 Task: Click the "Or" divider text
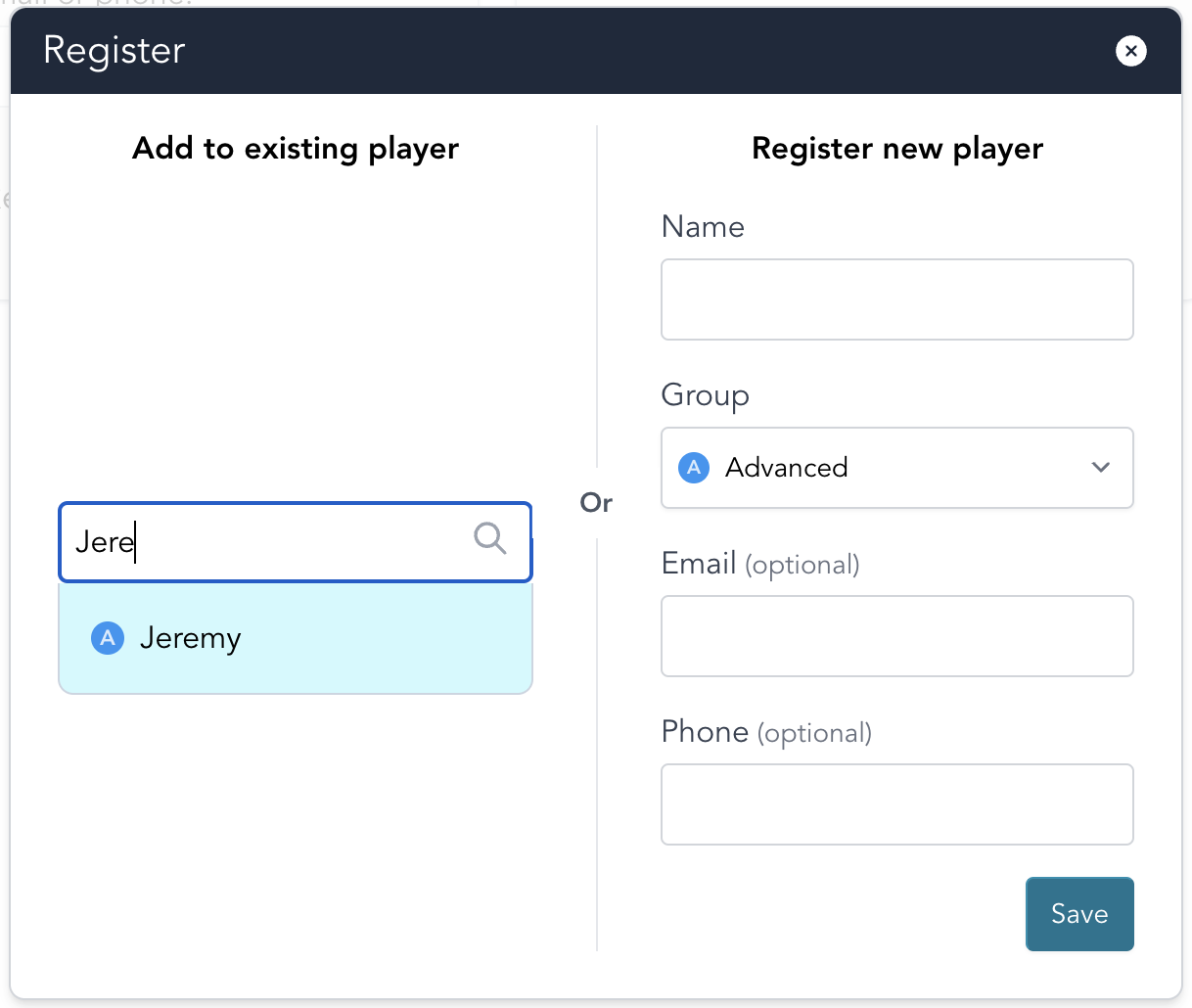pyautogui.click(x=596, y=503)
